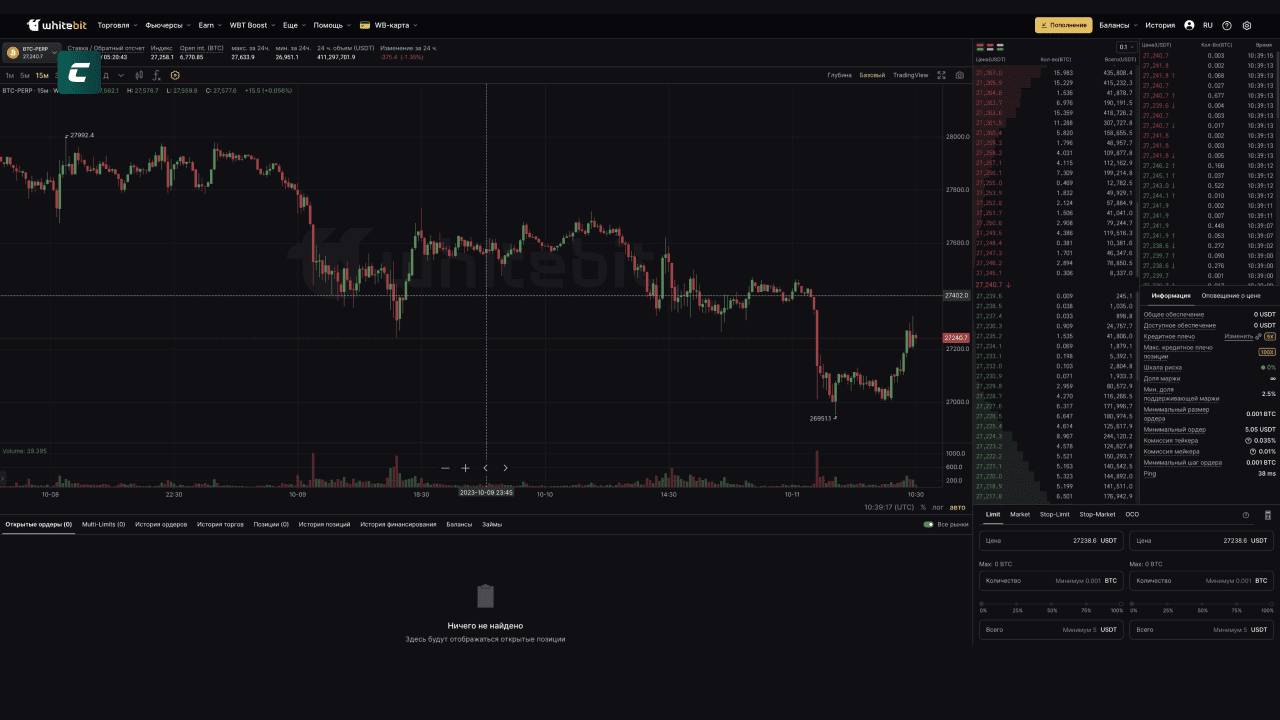Viewport: 1280px width, 720px height.
Task: Open the WBT Boost menu
Action: [x=251, y=25]
